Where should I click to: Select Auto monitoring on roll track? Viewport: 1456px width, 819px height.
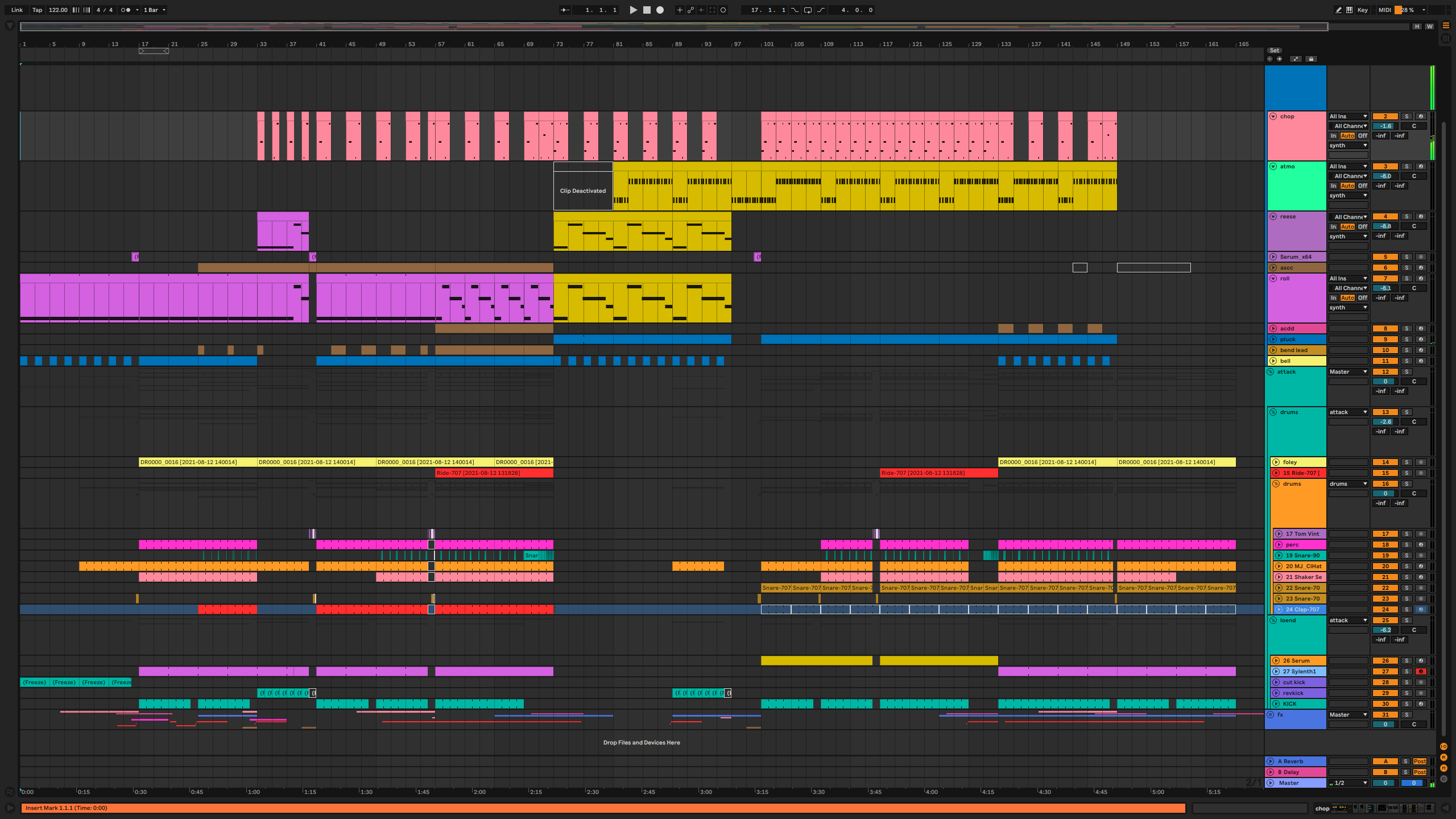[x=1347, y=298]
